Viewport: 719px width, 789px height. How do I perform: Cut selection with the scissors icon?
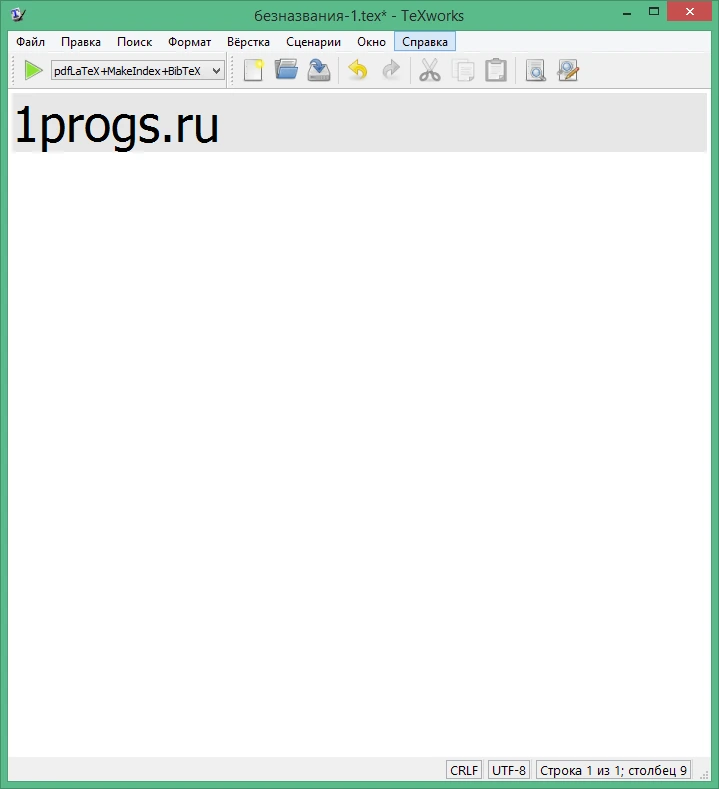(430, 70)
